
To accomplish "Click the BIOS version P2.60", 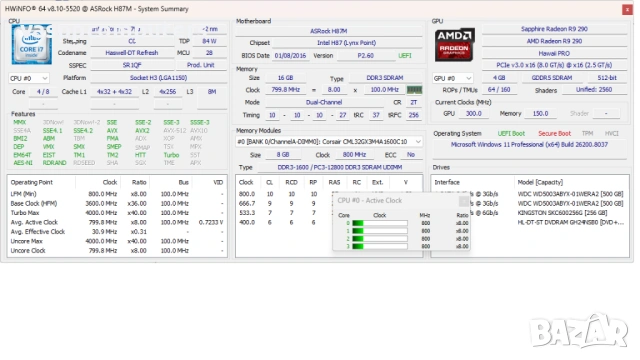I will point(366,56).
